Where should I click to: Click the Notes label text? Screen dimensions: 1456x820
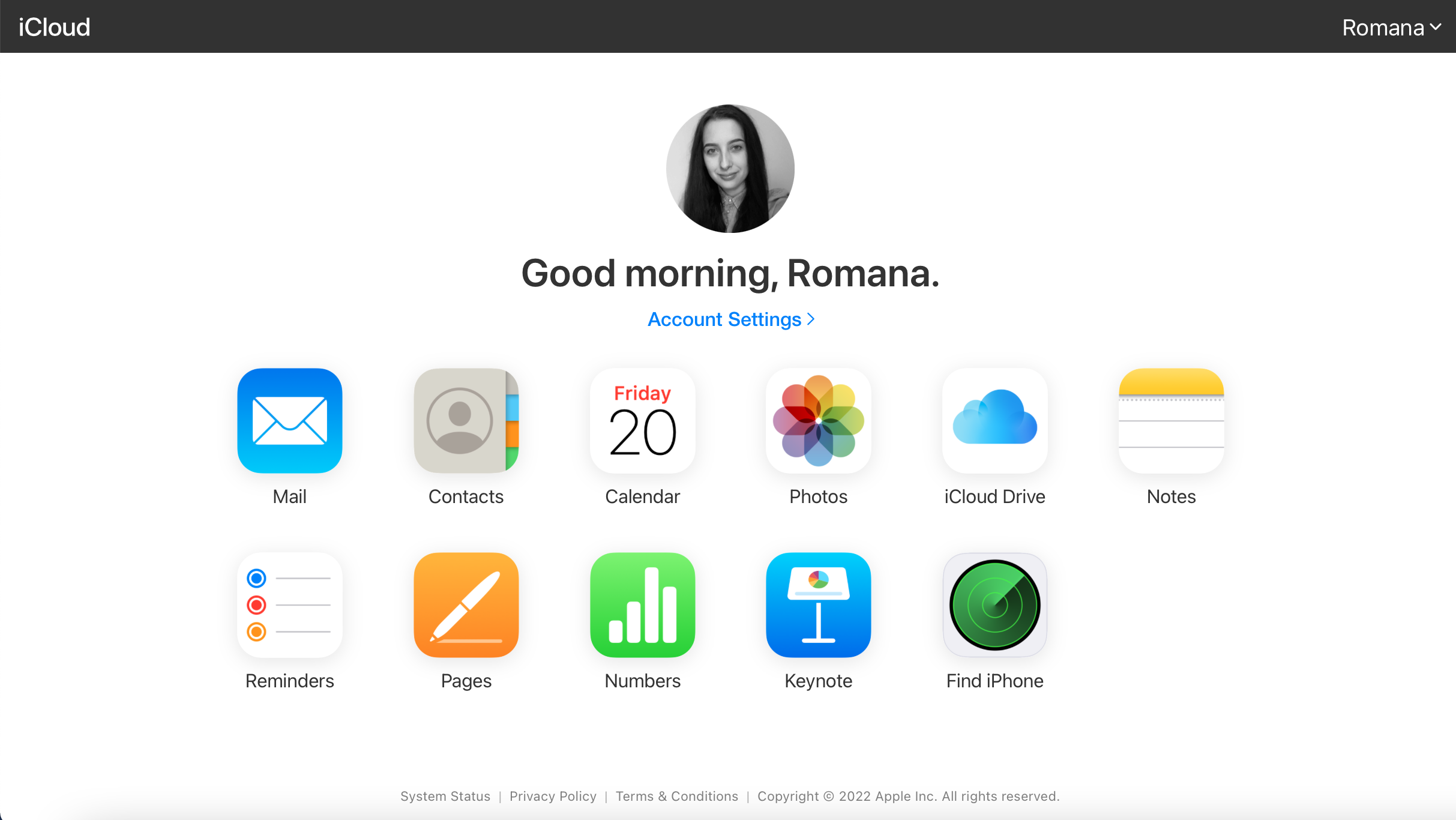(1172, 496)
